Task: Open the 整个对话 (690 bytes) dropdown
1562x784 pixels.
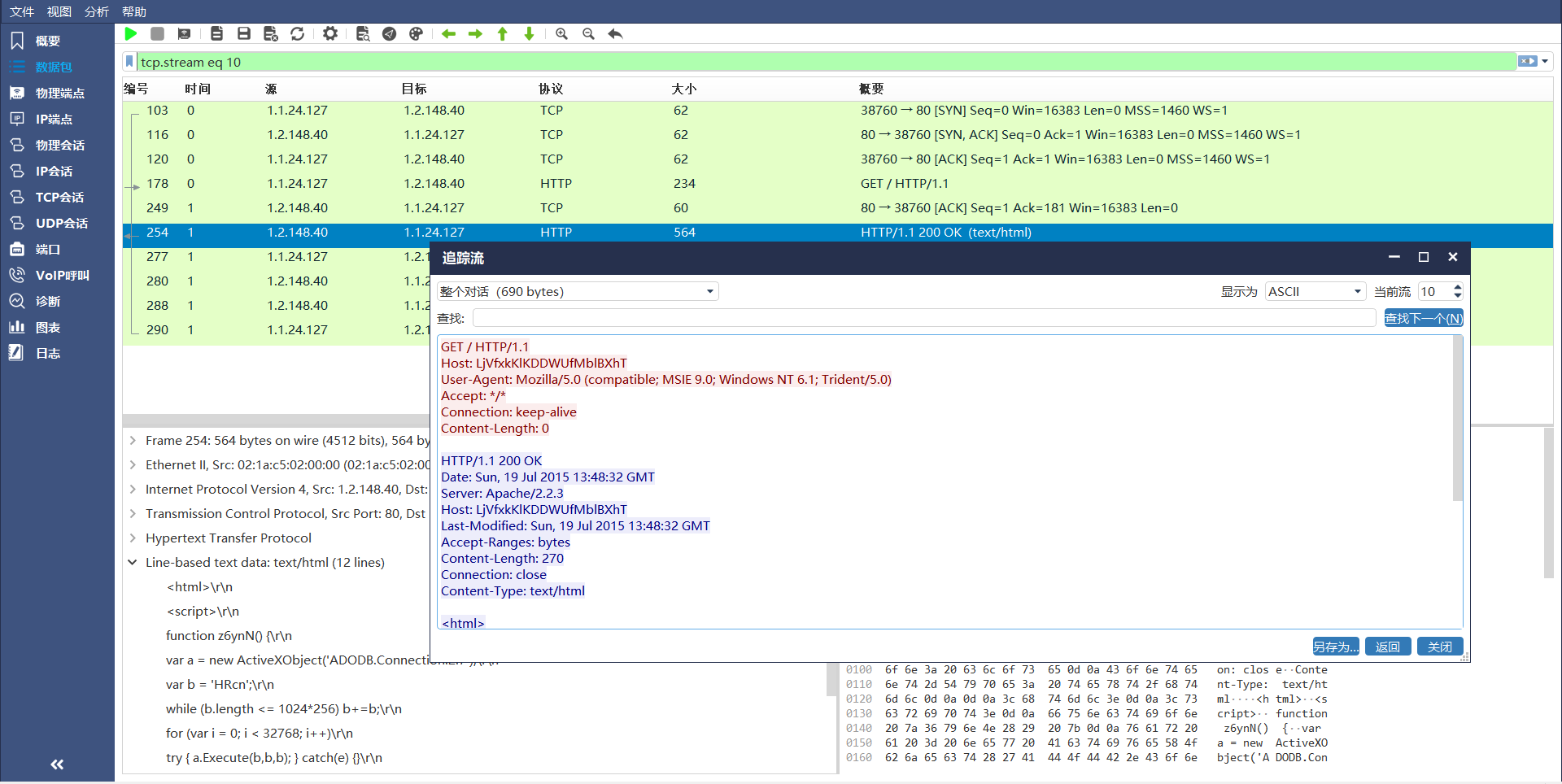Action: pos(578,291)
